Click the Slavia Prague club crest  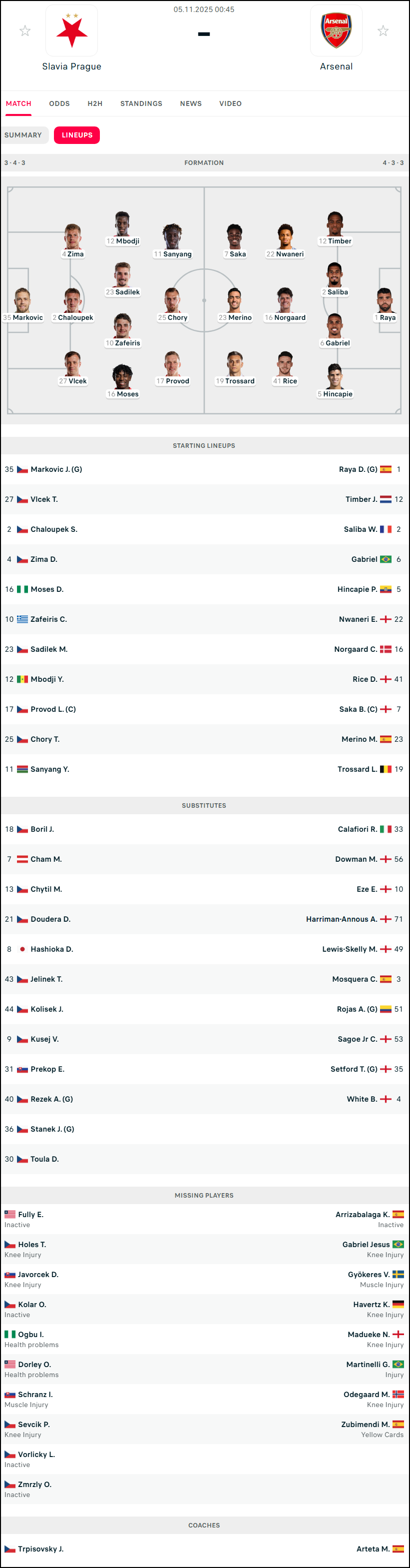tap(72, 31)
